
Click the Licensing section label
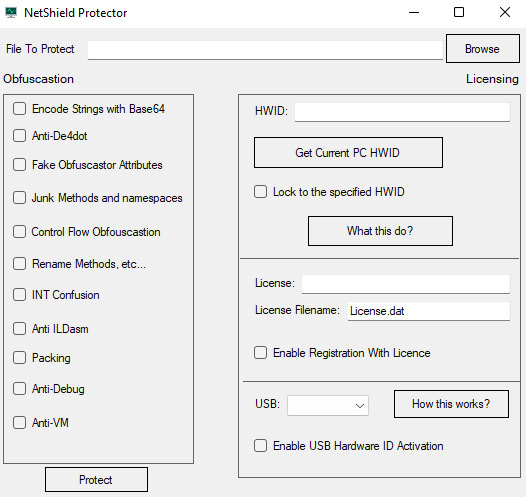(x=492, y=79)
